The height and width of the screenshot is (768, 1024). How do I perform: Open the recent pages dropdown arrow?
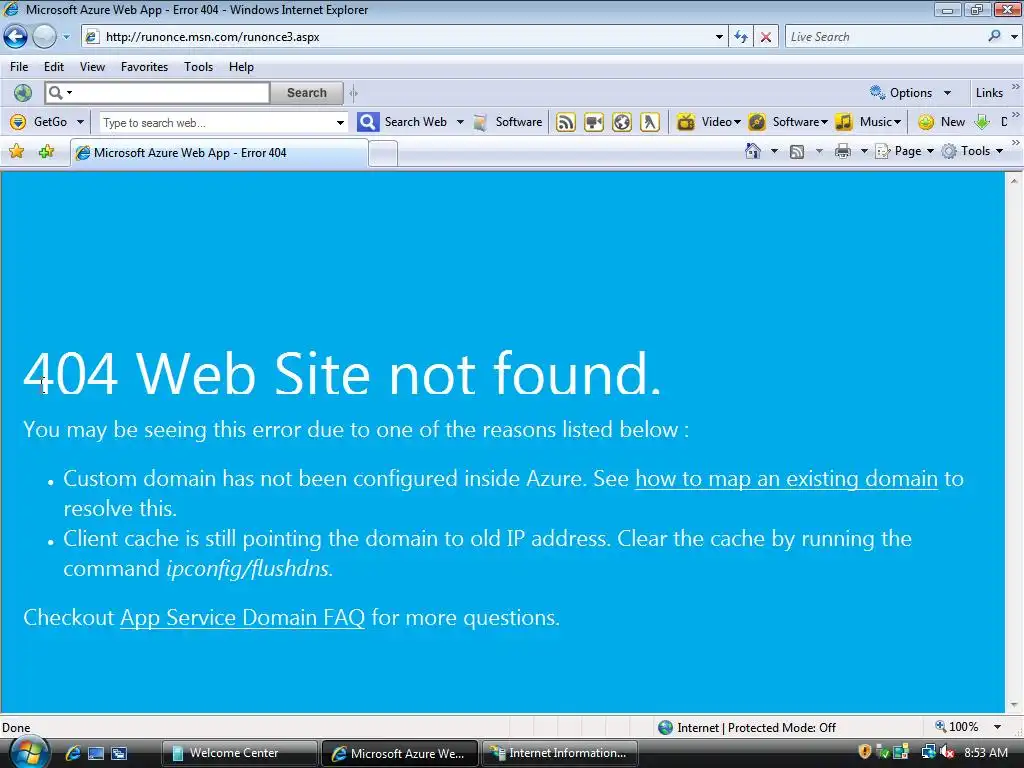(x=66, y=37)
